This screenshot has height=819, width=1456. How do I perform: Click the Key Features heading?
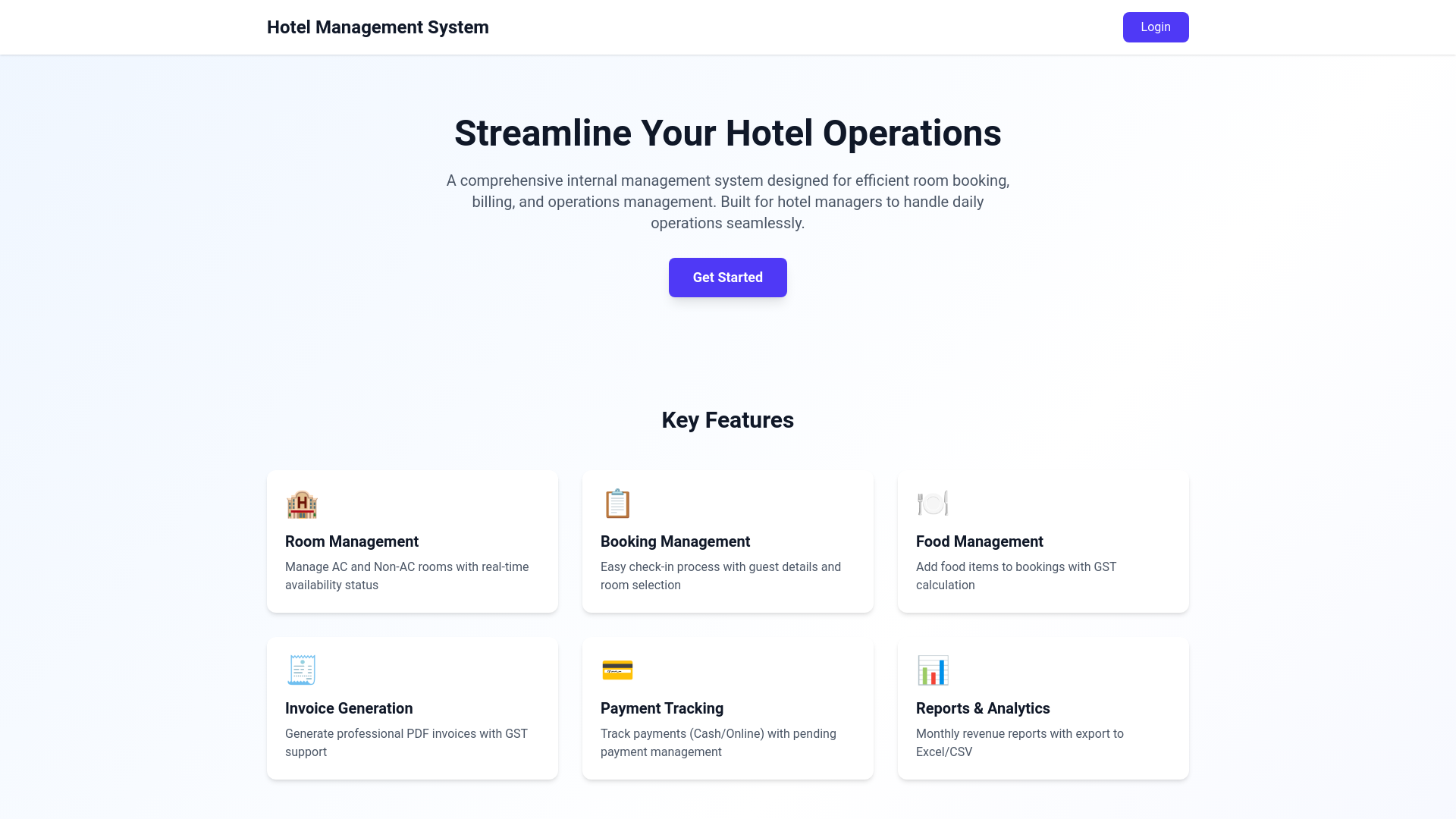tap(728, 420)
